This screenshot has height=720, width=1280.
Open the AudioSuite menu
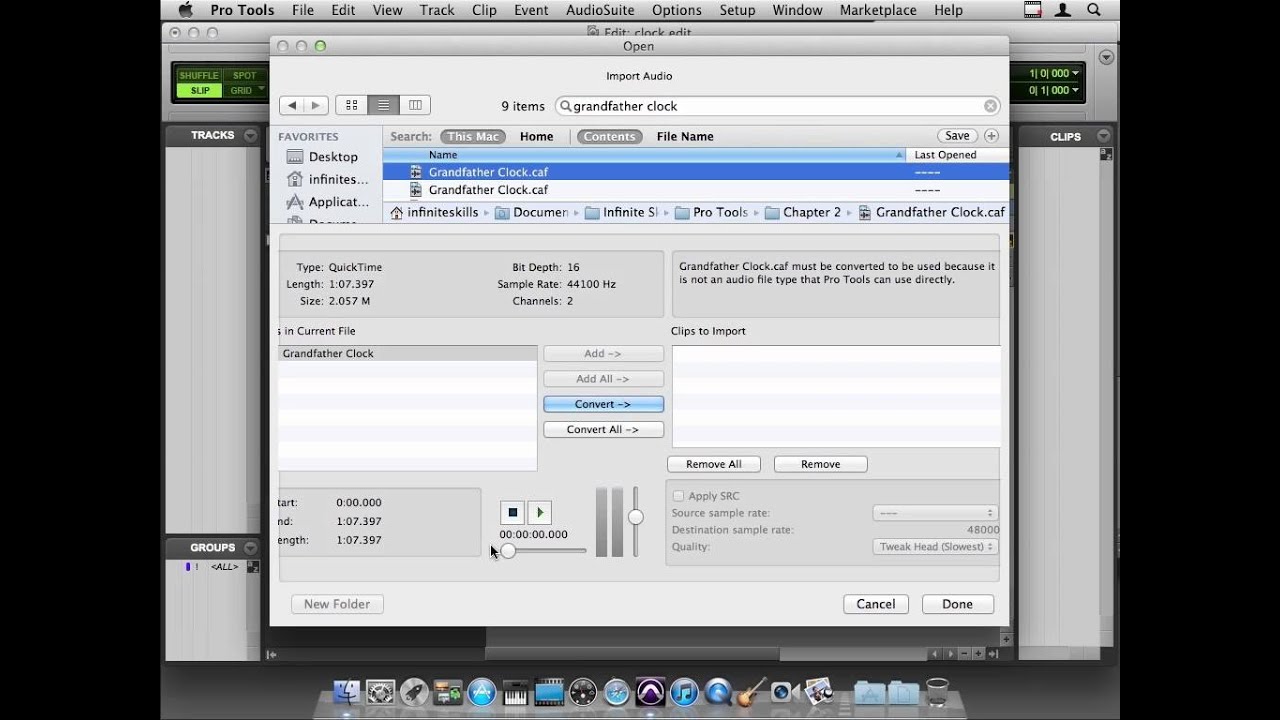tap(599, 10)
